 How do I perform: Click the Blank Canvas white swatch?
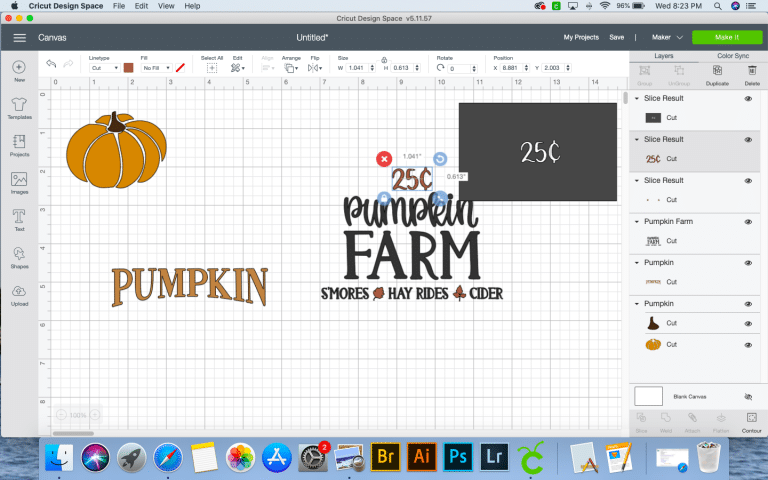click(648, 396)
